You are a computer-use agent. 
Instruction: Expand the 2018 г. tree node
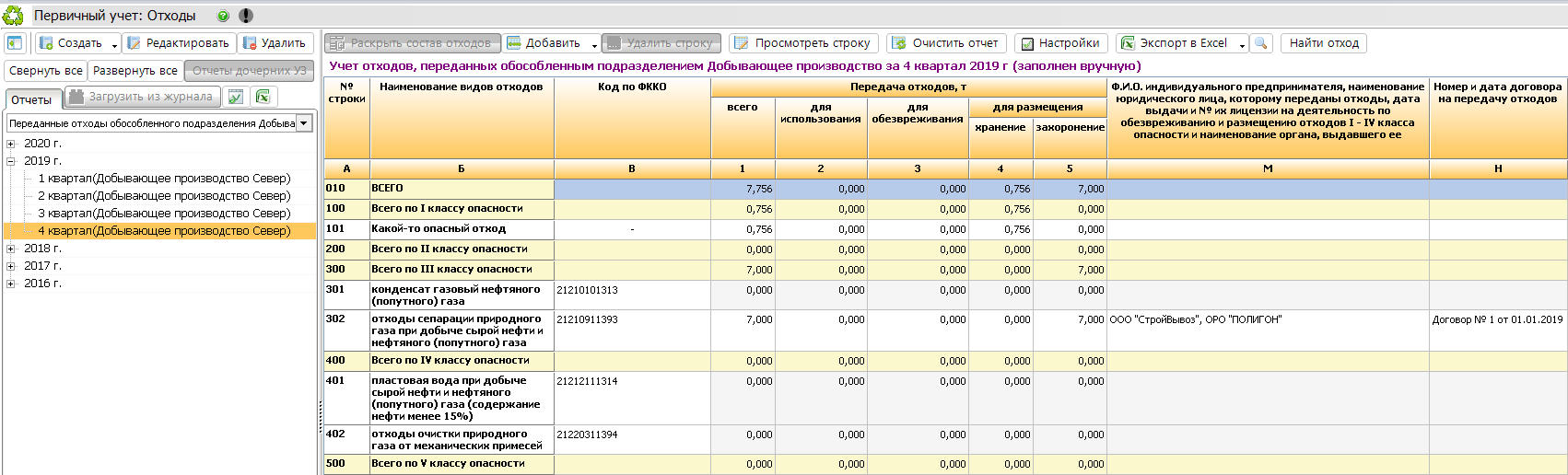tap(11, 249)
